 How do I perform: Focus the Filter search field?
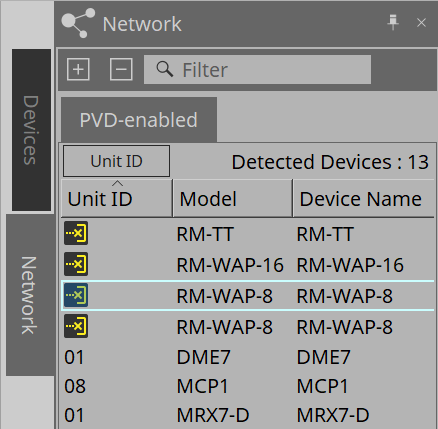pyautogui.click(x=257, y=70)
